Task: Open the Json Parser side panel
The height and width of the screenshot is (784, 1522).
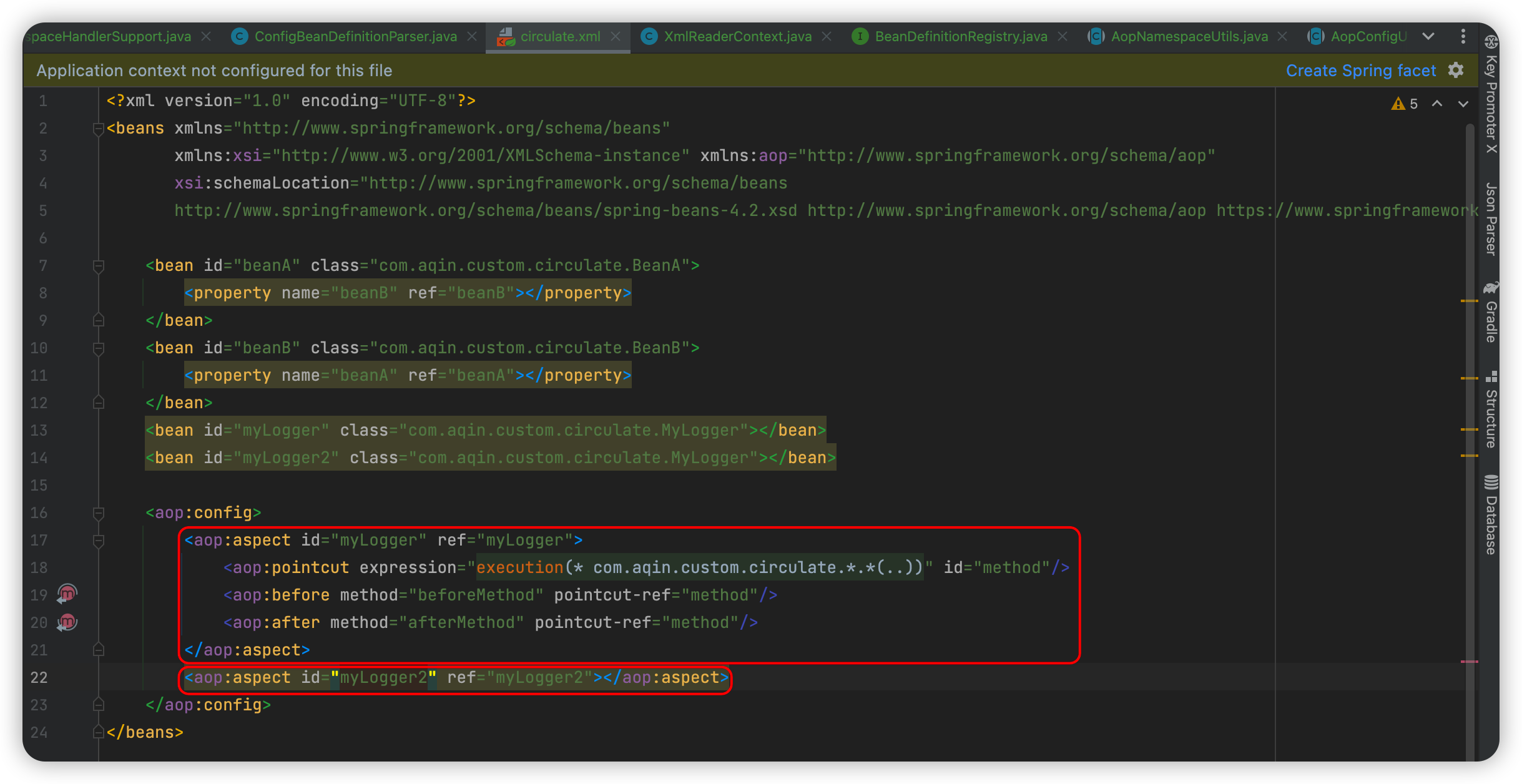Action: [1491, 218]
